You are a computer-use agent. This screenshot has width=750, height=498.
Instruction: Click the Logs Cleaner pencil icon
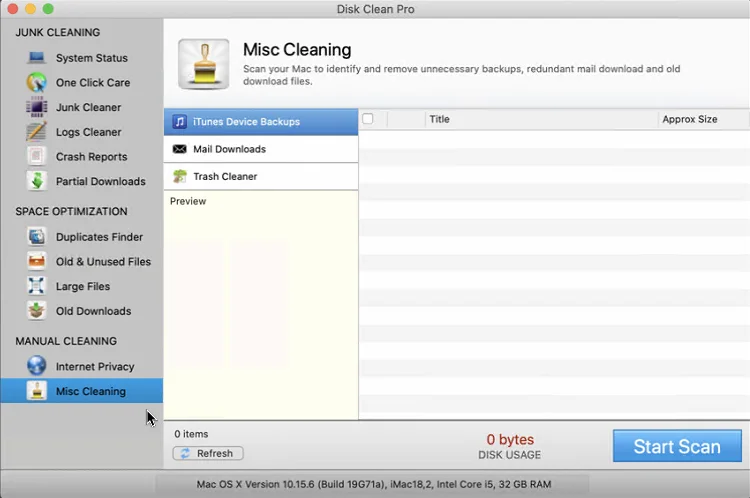(x=36, y=132)
